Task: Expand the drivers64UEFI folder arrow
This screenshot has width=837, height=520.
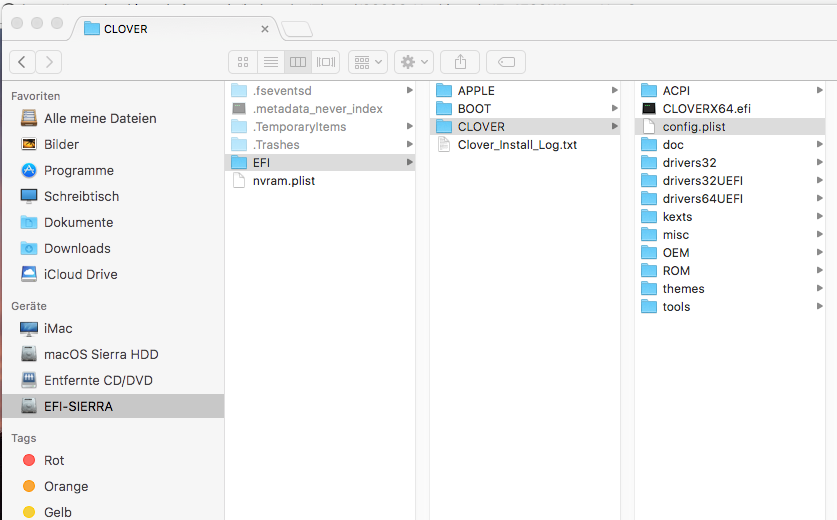Action: click(x=819, y=198)
